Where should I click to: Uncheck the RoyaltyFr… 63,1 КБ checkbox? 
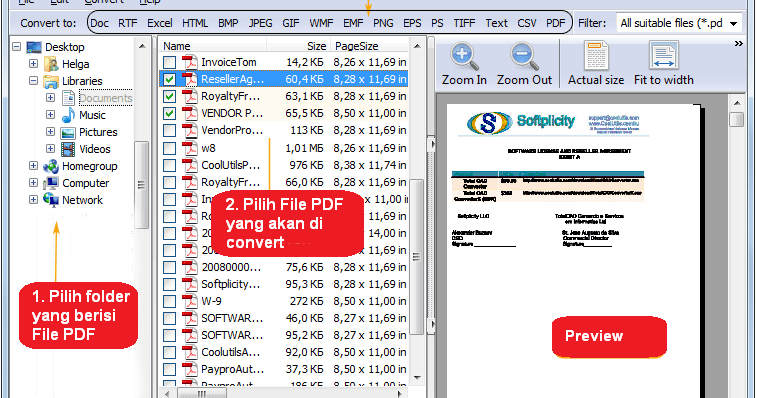(x=169, y=97)
